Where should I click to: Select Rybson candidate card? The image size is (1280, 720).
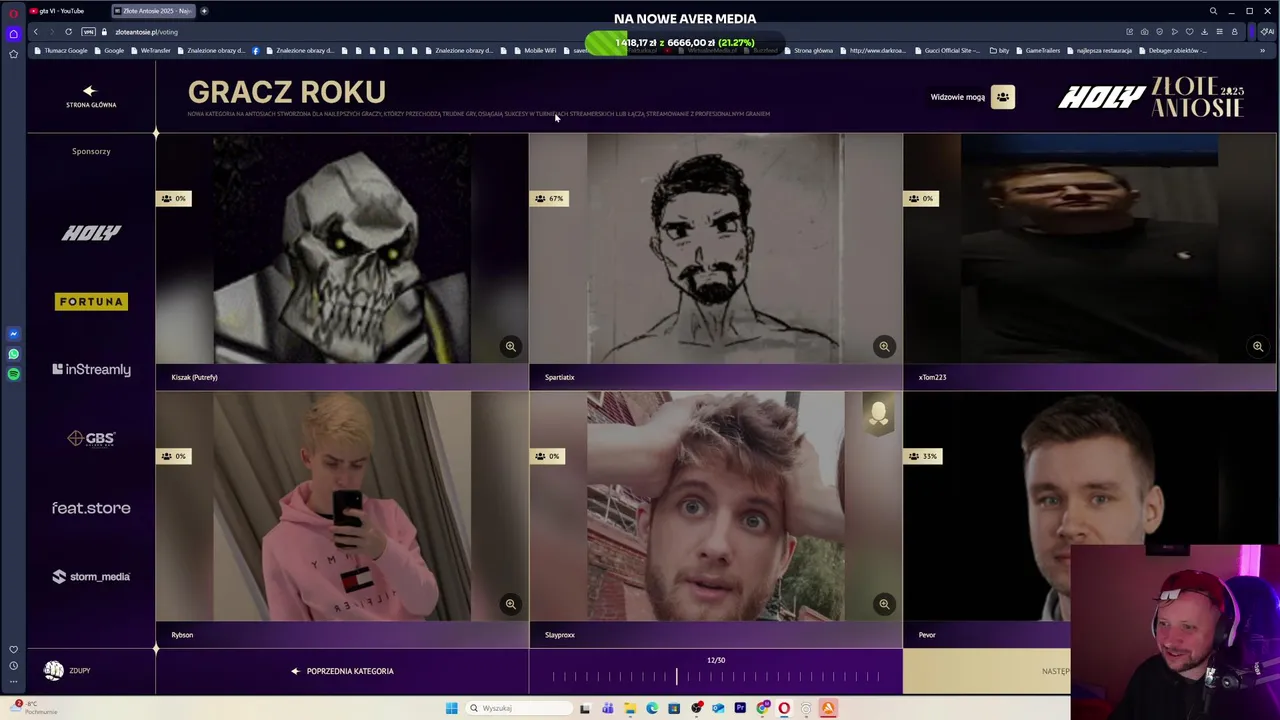click(342, 518)
